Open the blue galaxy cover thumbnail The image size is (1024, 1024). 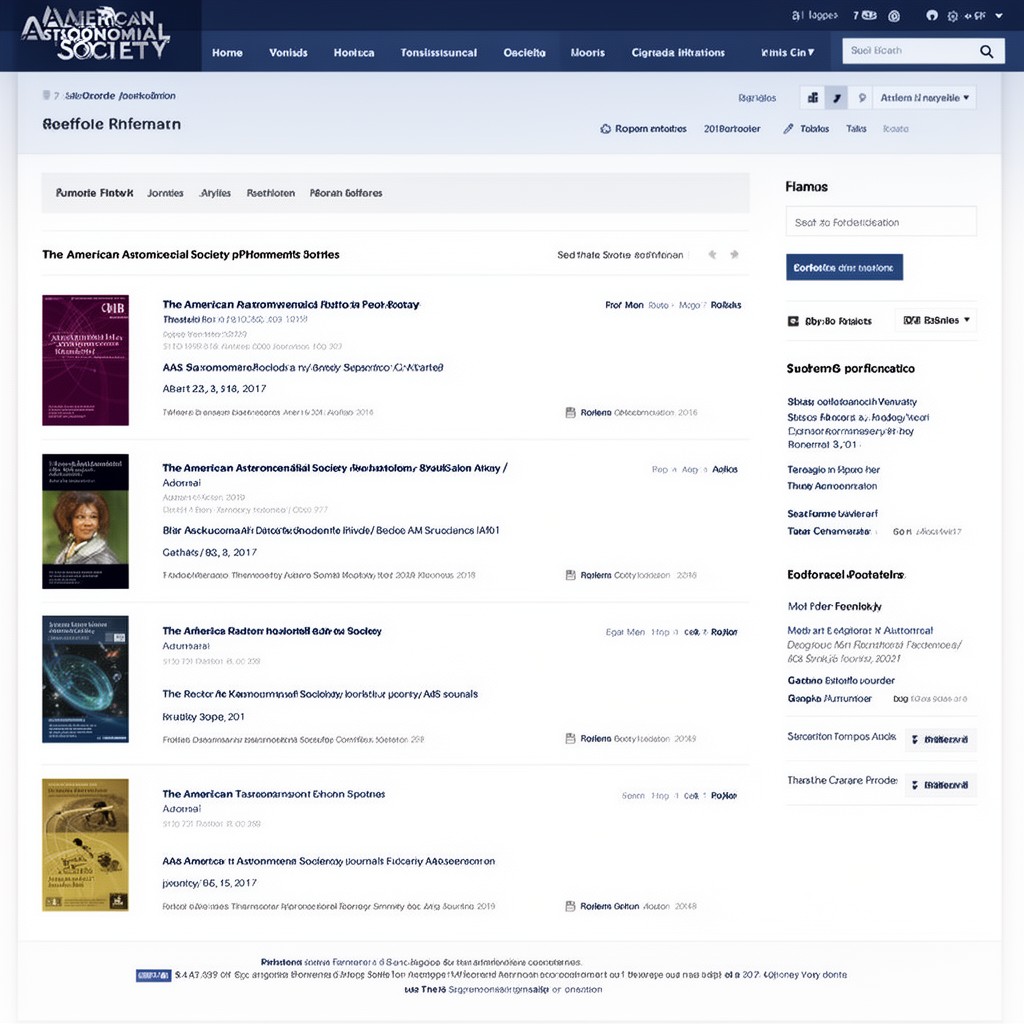(x=86, y=679)
